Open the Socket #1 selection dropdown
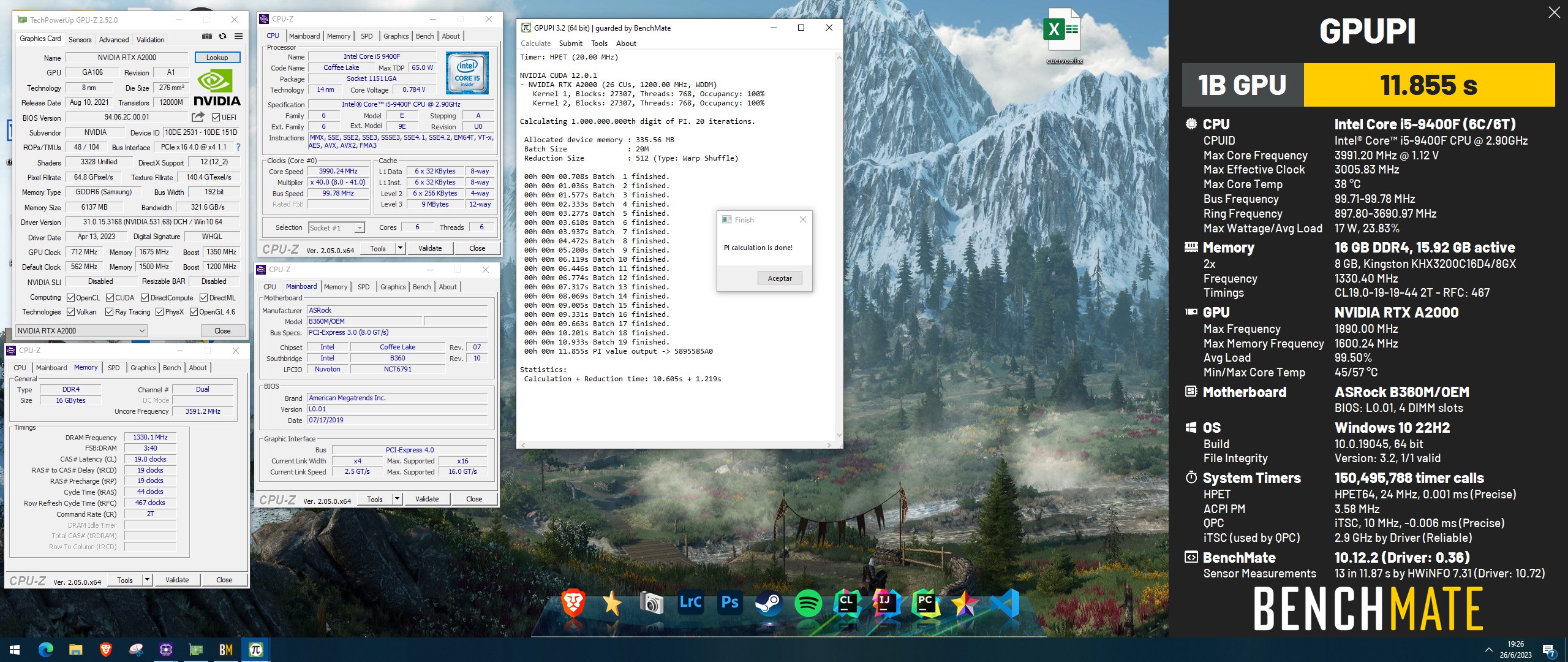 coord(336,228)
